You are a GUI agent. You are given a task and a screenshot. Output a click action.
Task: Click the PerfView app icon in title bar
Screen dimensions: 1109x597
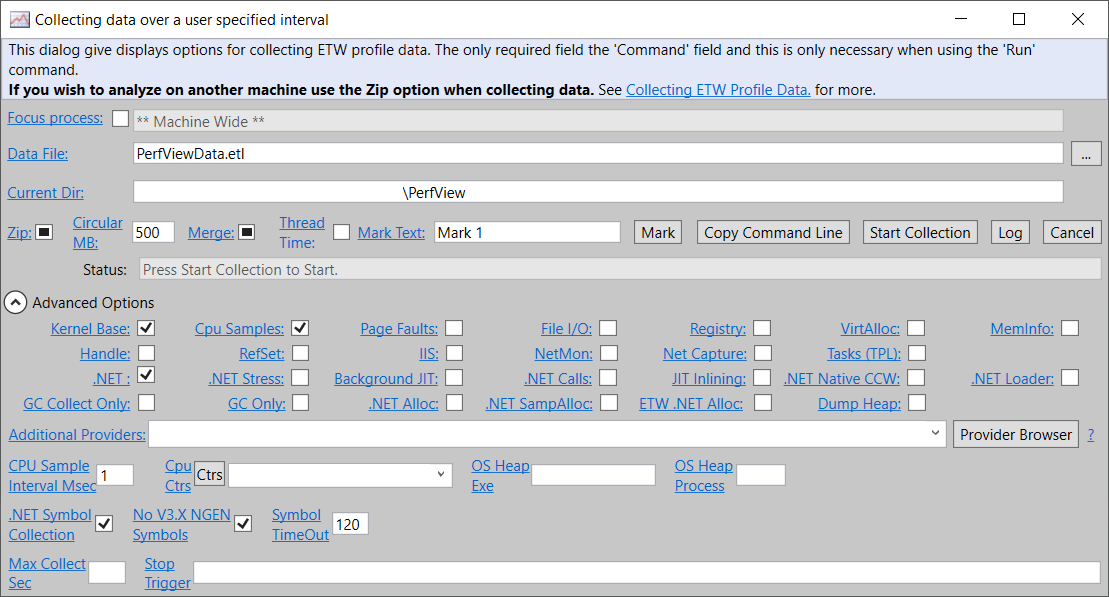pyautogui.click(x=19, y=19)
